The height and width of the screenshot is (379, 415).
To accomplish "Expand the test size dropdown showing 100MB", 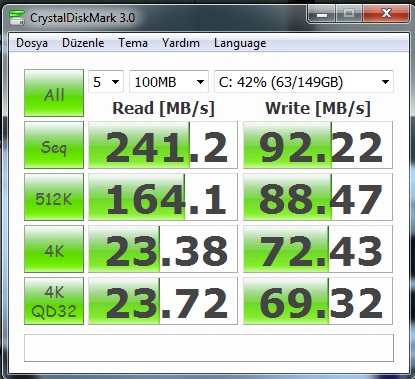I will (x=169, y=82).
